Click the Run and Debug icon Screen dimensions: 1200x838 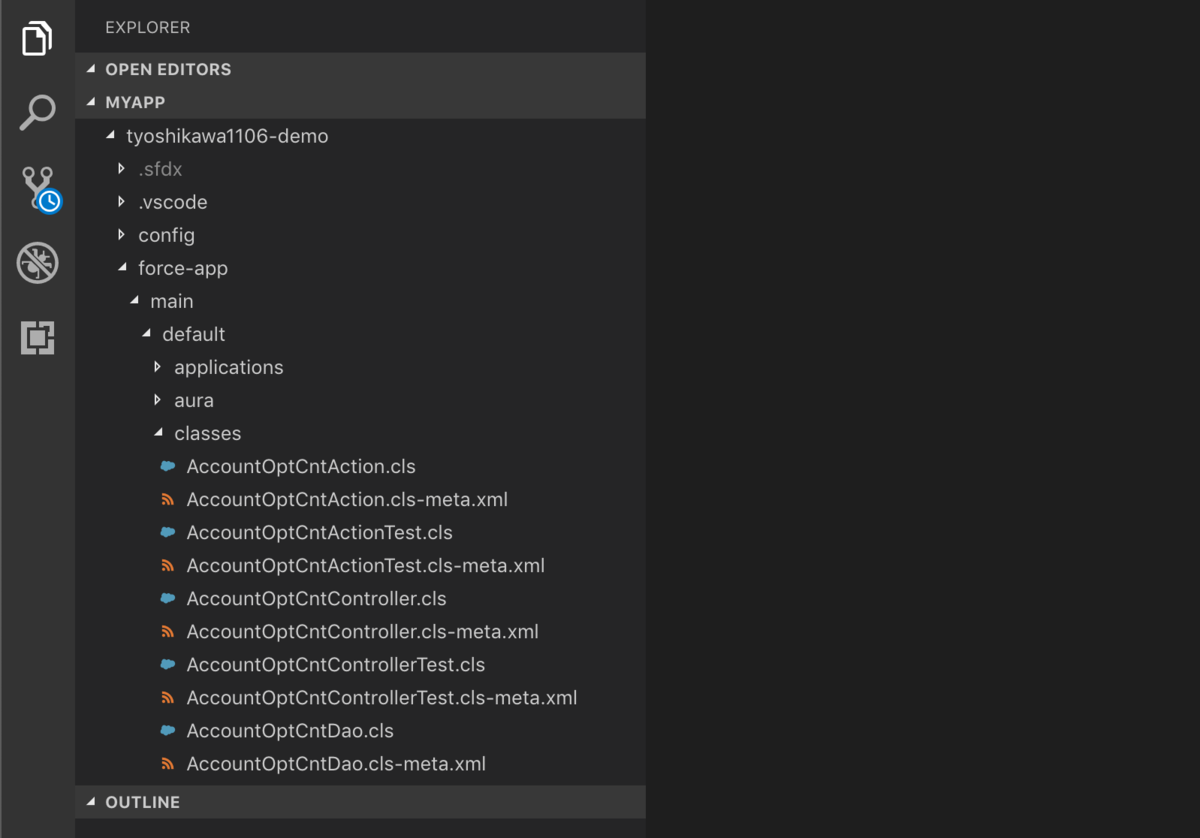pyautogui.click(x=37, y=263)
